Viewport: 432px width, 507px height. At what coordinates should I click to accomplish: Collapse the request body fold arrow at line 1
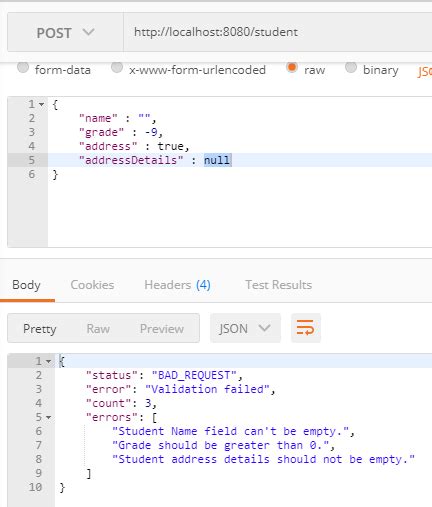coord(41,105)
